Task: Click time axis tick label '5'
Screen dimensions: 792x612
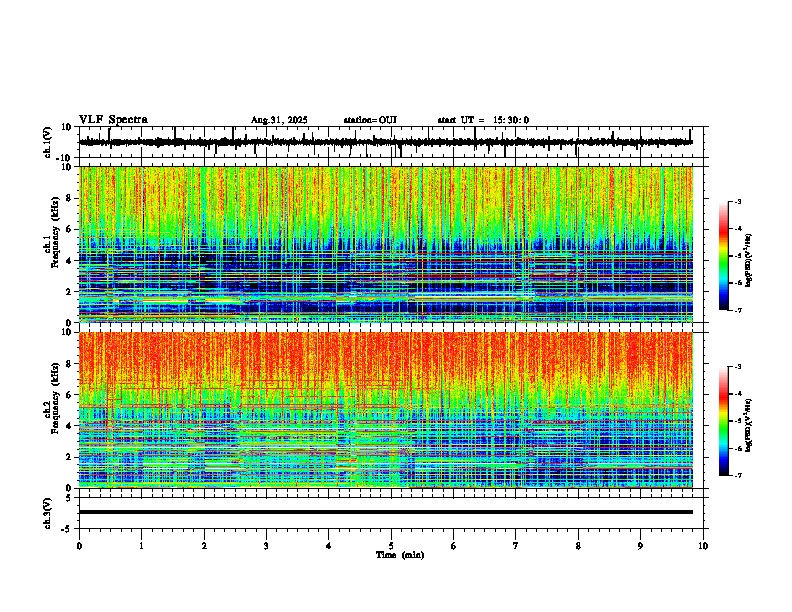Action: coord(391,546)
